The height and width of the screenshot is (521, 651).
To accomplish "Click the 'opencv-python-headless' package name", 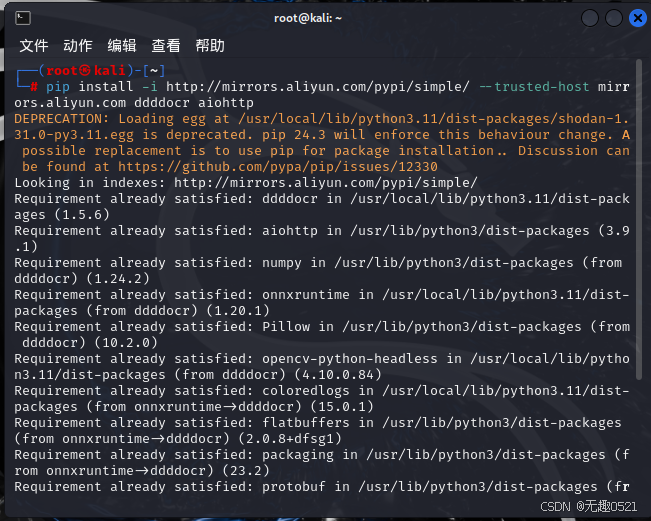I will point(350,359).
